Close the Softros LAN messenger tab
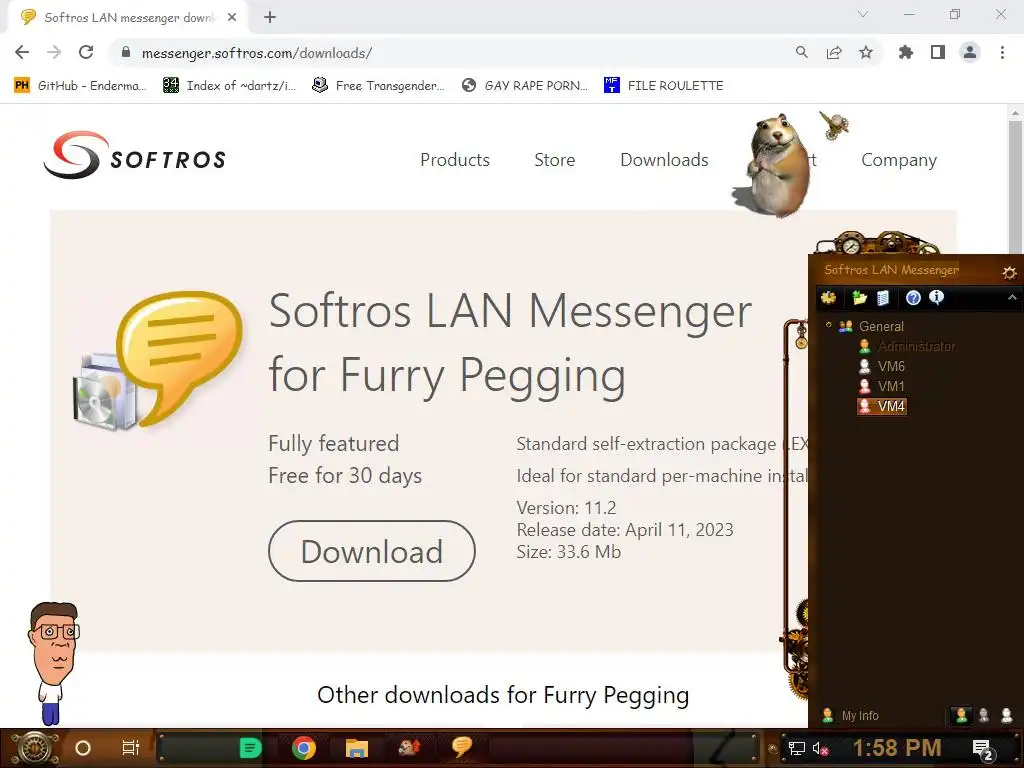The height and width of the screenshot is (768, 1024). 232,18
